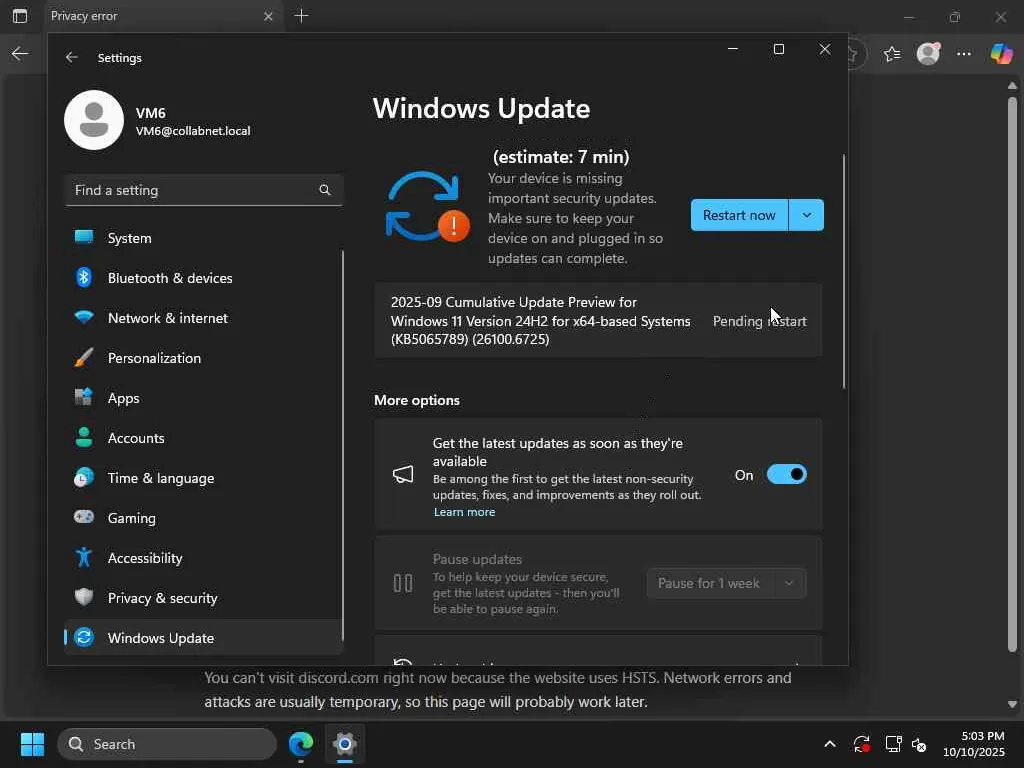Open Microsoft Edge from the taskbar
The height and width of the screenshot is (768, 1024).
pyautogui.click(x=301, y=744)
